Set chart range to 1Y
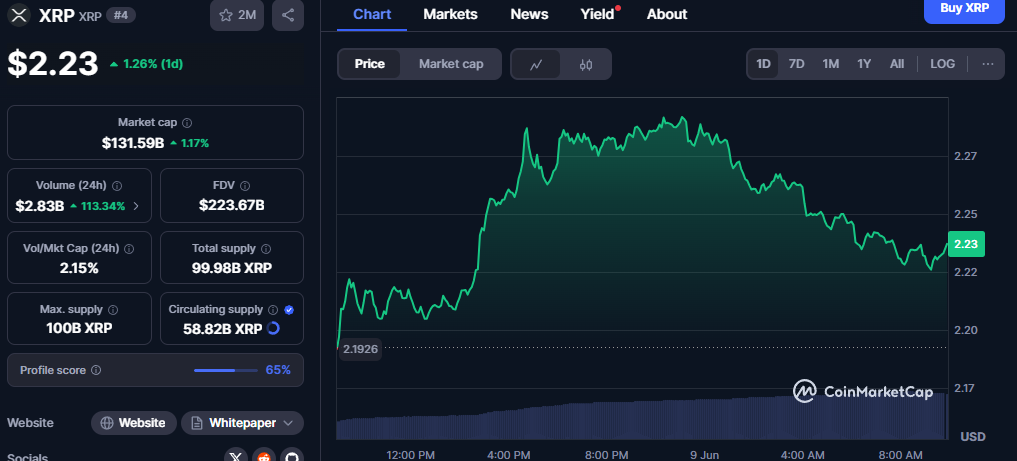Viewport: 1017px width, 461px height. tap(864, 64)
